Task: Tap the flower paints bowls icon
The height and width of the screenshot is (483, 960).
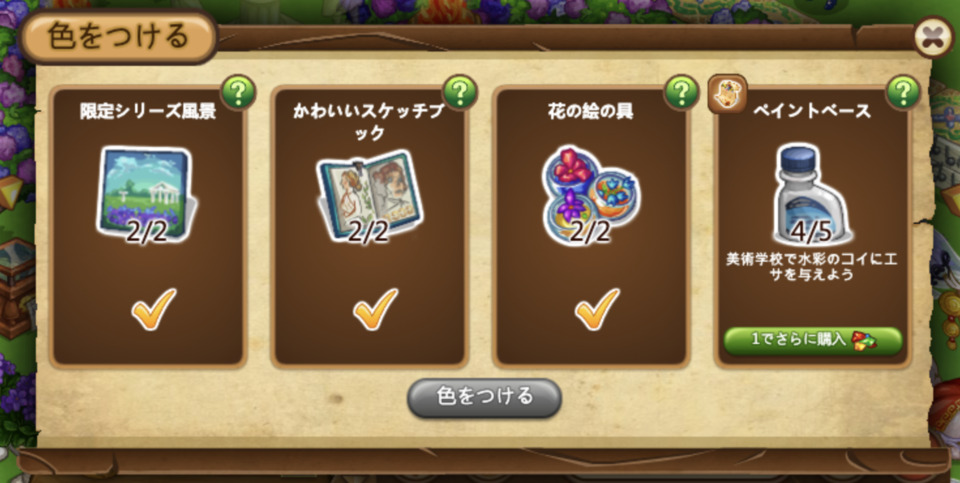Action: (x=591, y=196)
